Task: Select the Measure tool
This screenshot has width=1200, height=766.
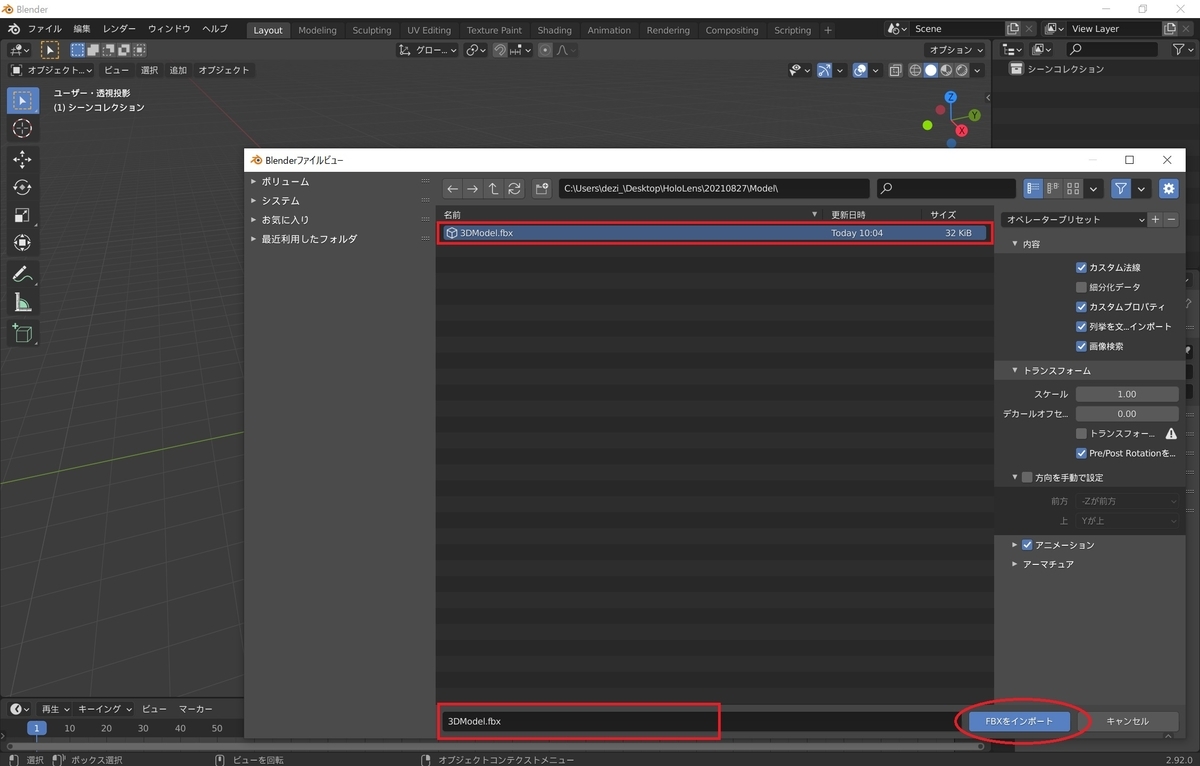Action: 22,302
